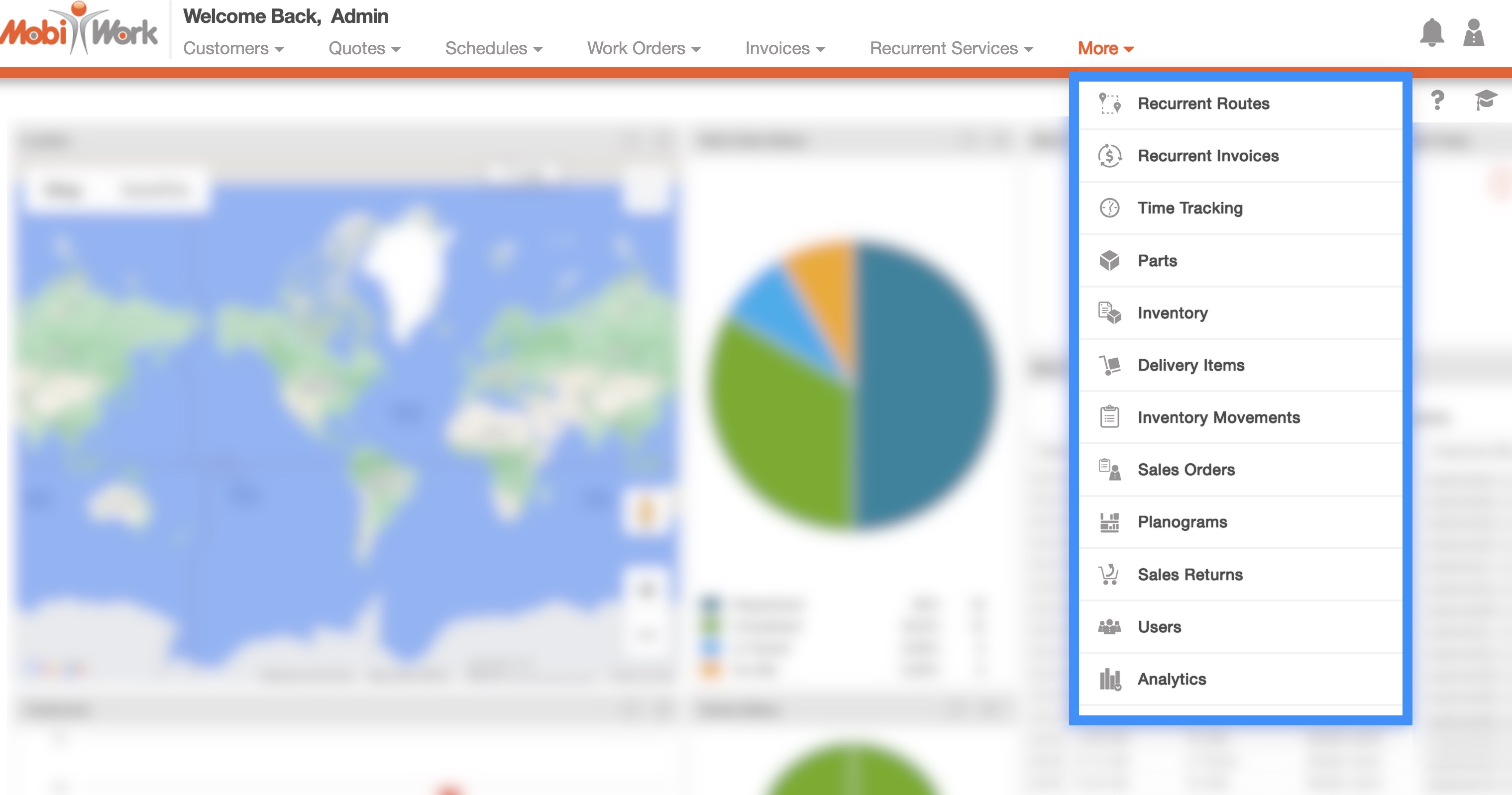Viewport: 1512px width, 795px height.
Task: Open the graduation cap training icon
Action: (1485, 100)
